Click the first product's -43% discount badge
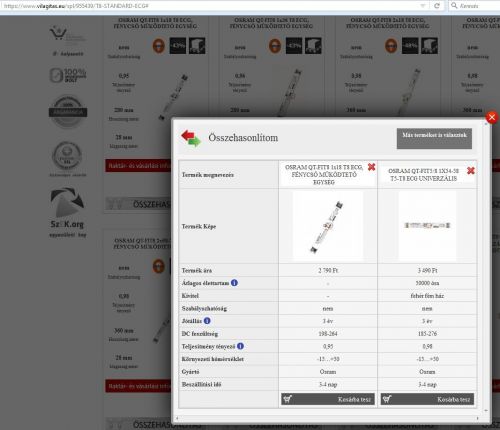This screenshot has width=500, height=430. tap(178, 46)
